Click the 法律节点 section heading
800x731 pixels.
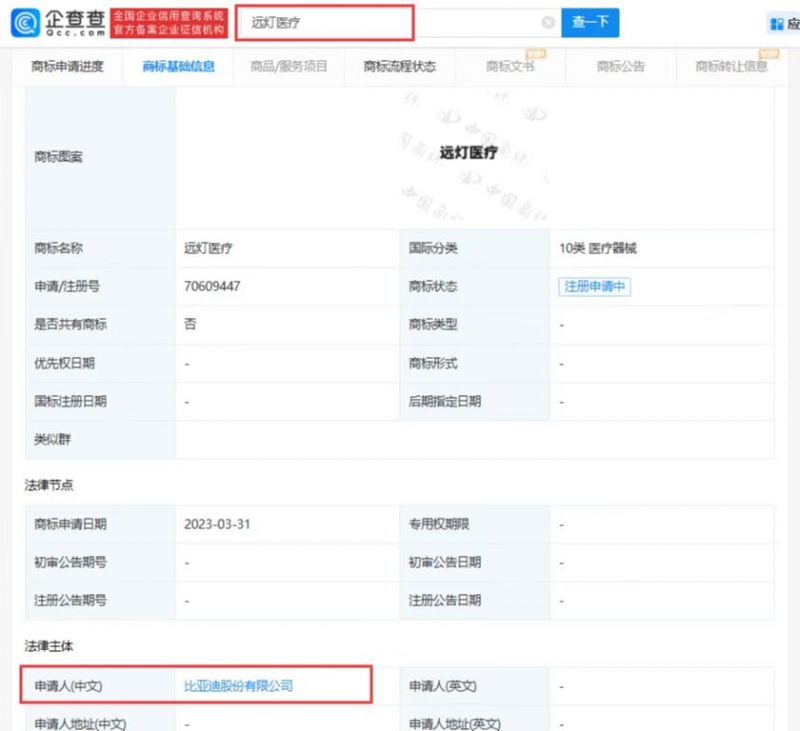(x=48, y=485)
